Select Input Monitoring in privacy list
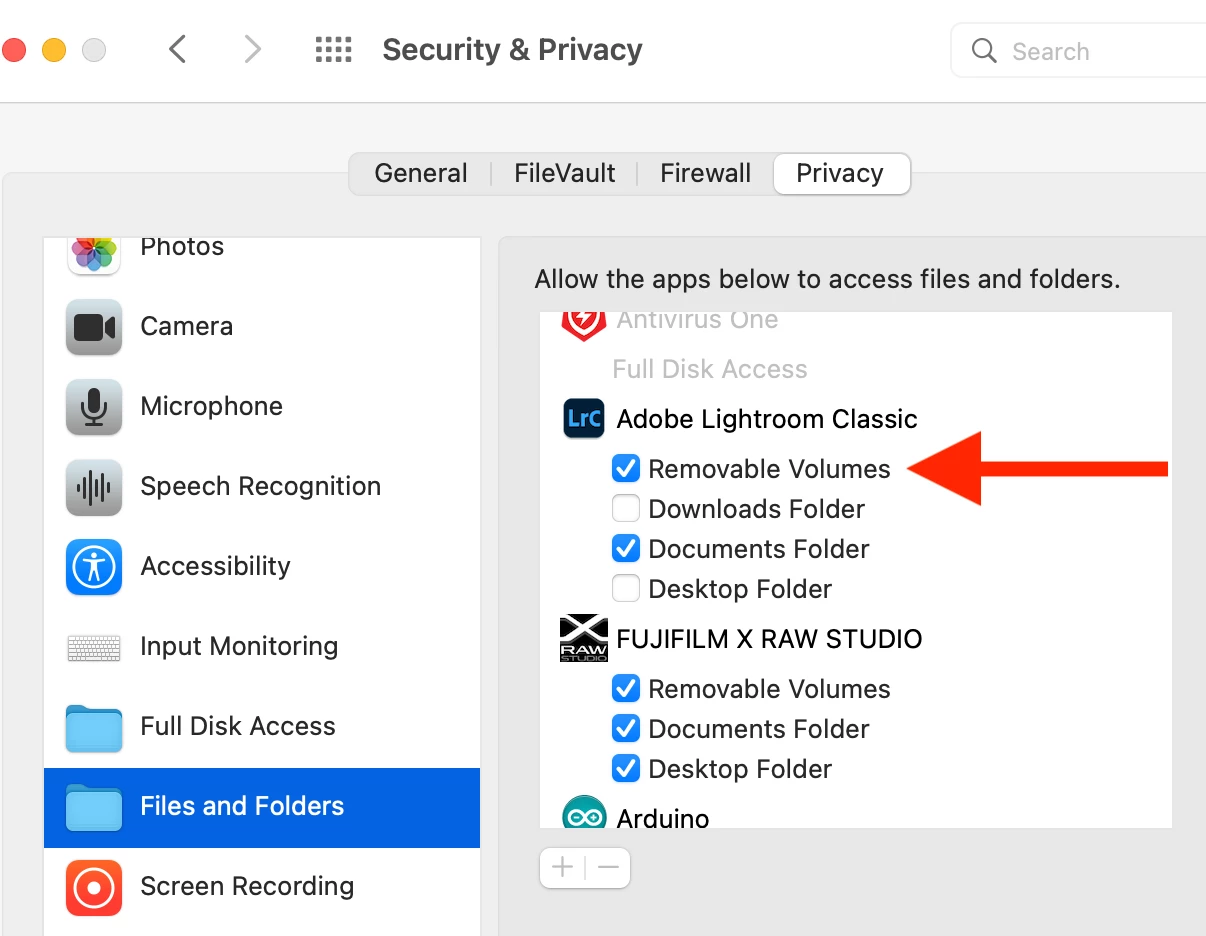Viewport: 1206px width, 936px height. 239,646
